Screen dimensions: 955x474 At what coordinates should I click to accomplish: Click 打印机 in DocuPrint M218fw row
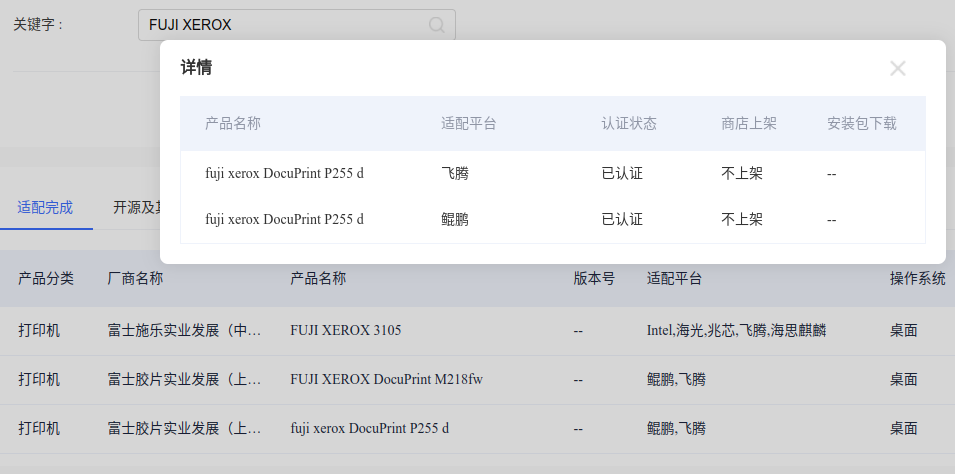point(39,380)
